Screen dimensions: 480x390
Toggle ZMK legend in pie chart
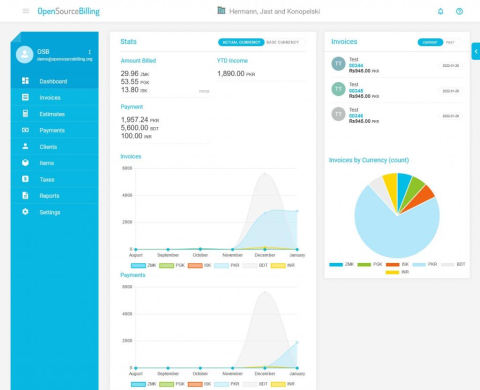[342, 264]
